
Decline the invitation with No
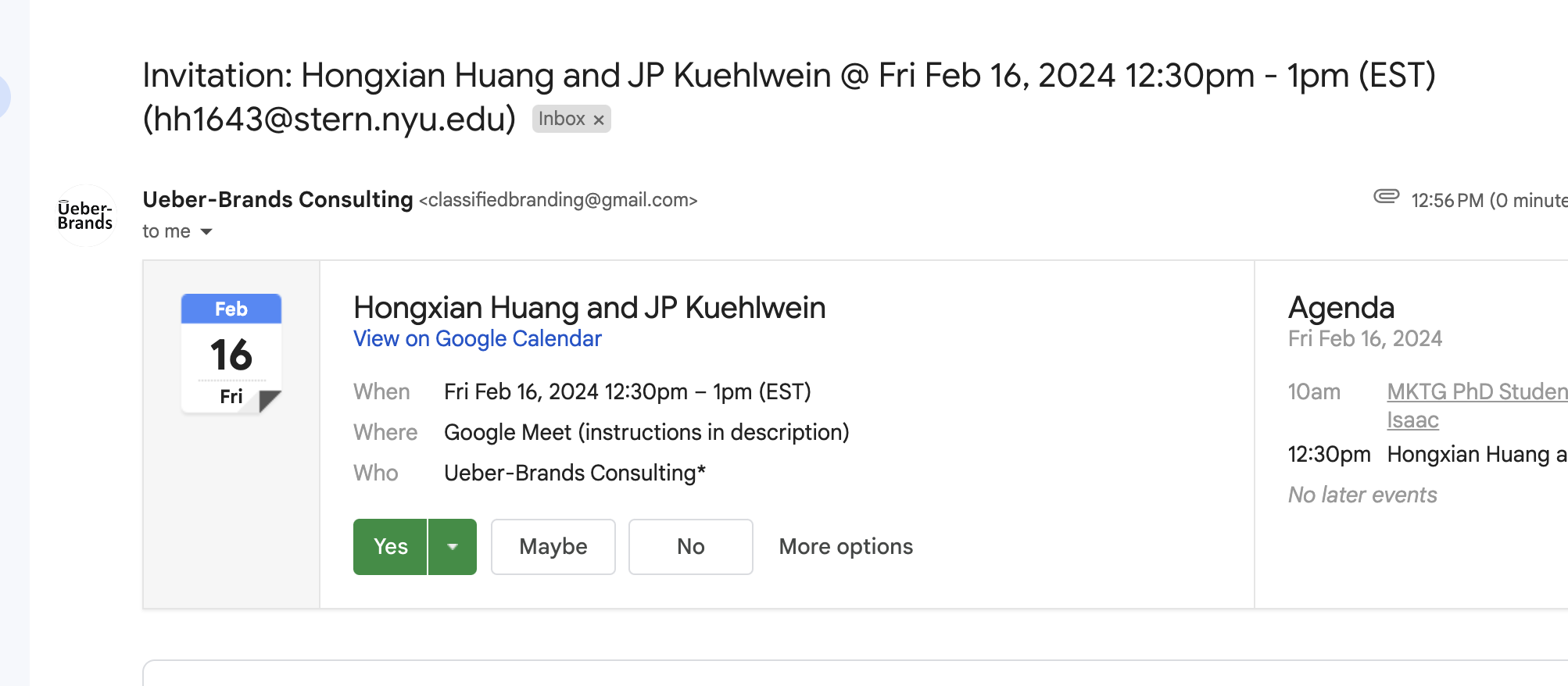(690, 547)
